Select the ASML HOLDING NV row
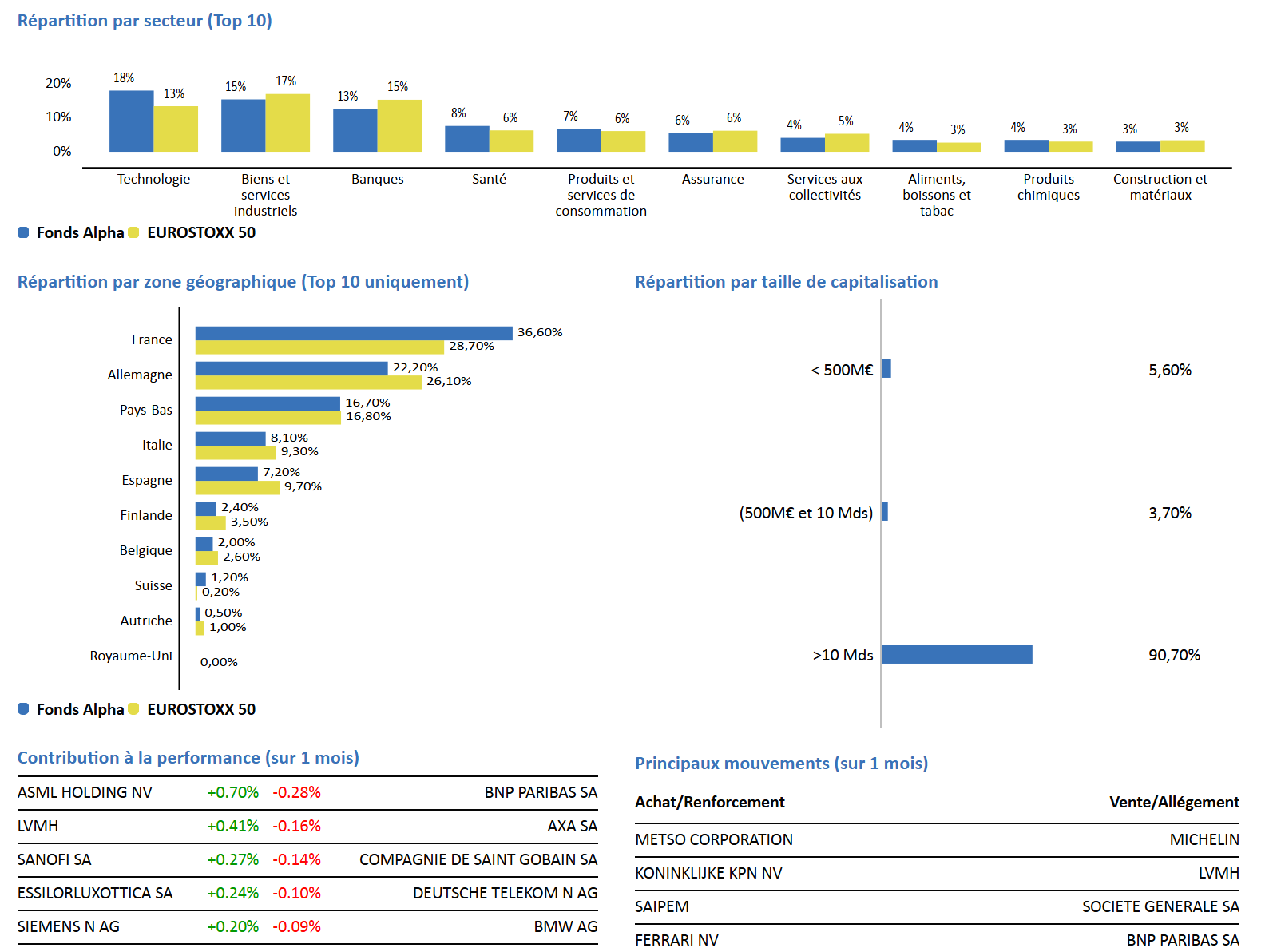1261x952 pixels. (x=307, y=793)
